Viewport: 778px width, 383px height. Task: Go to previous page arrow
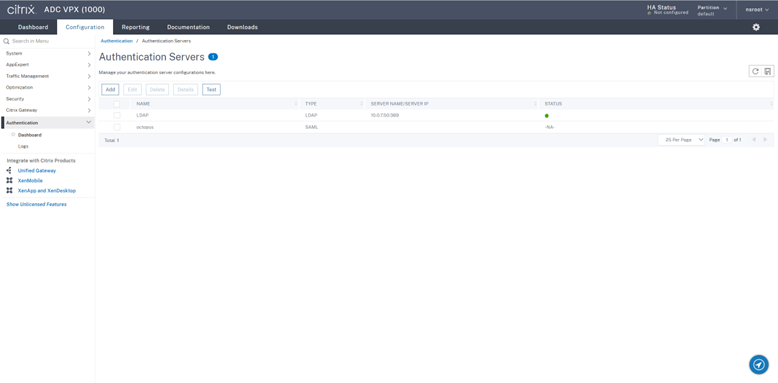(754, 140)
